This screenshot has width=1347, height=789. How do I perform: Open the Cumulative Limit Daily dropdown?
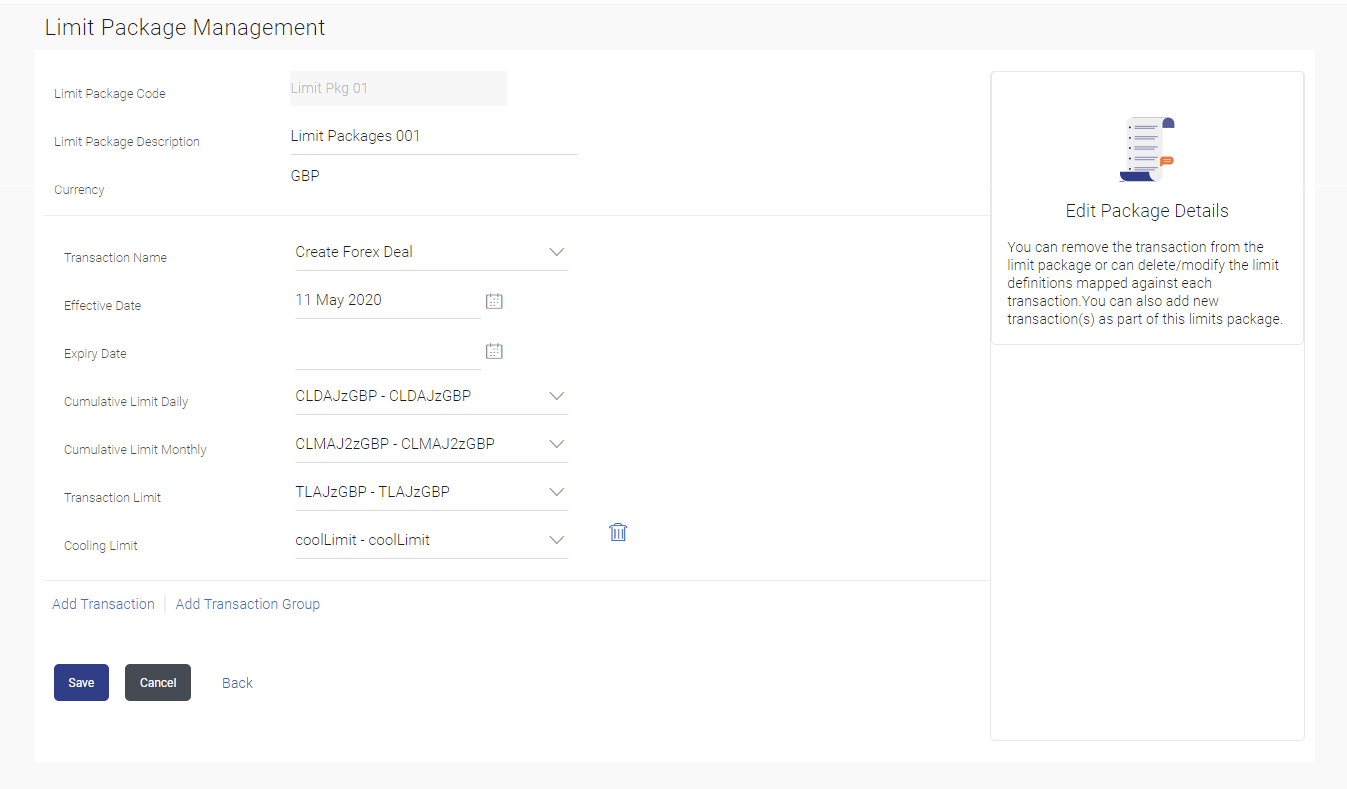tap(557, 396)
